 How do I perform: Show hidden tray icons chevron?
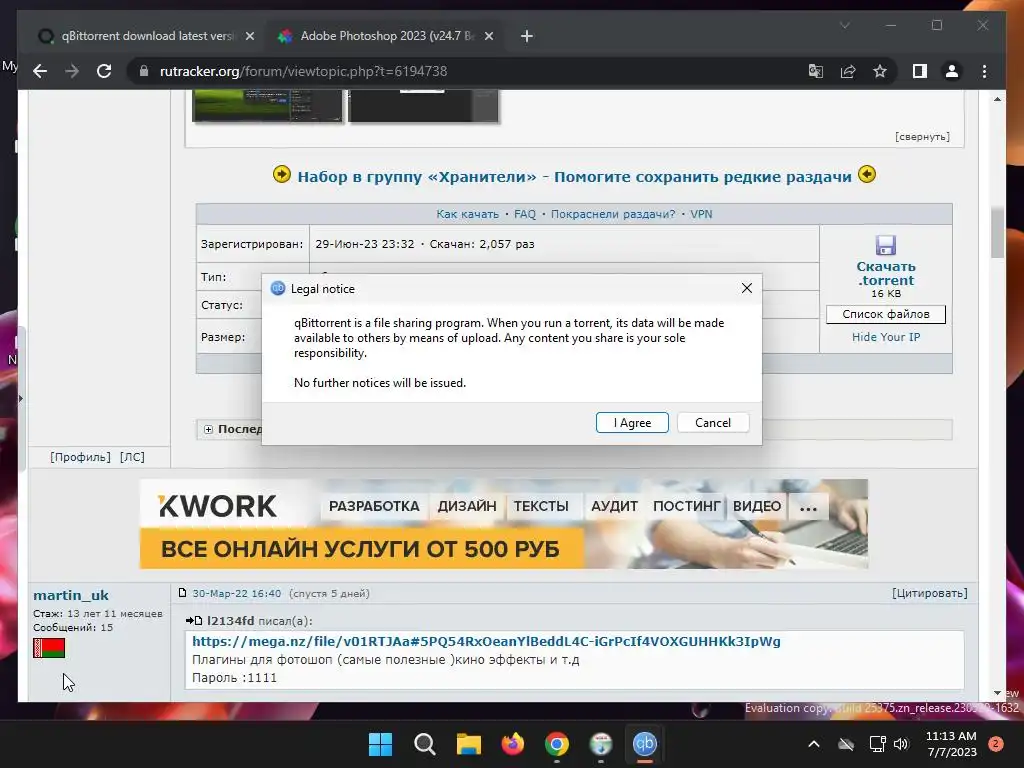click(814, 744)
